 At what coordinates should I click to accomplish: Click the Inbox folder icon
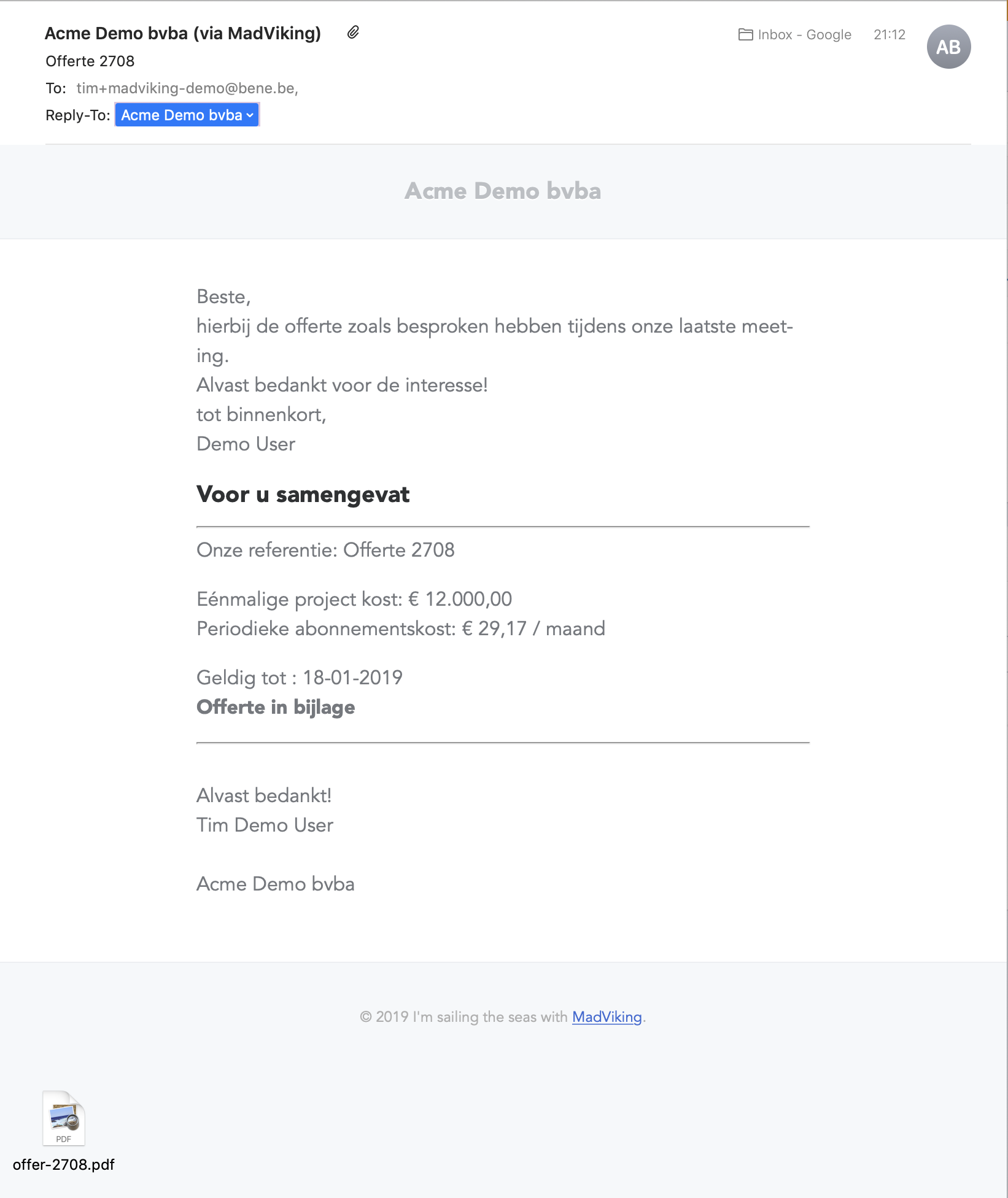tap(745, 34)
